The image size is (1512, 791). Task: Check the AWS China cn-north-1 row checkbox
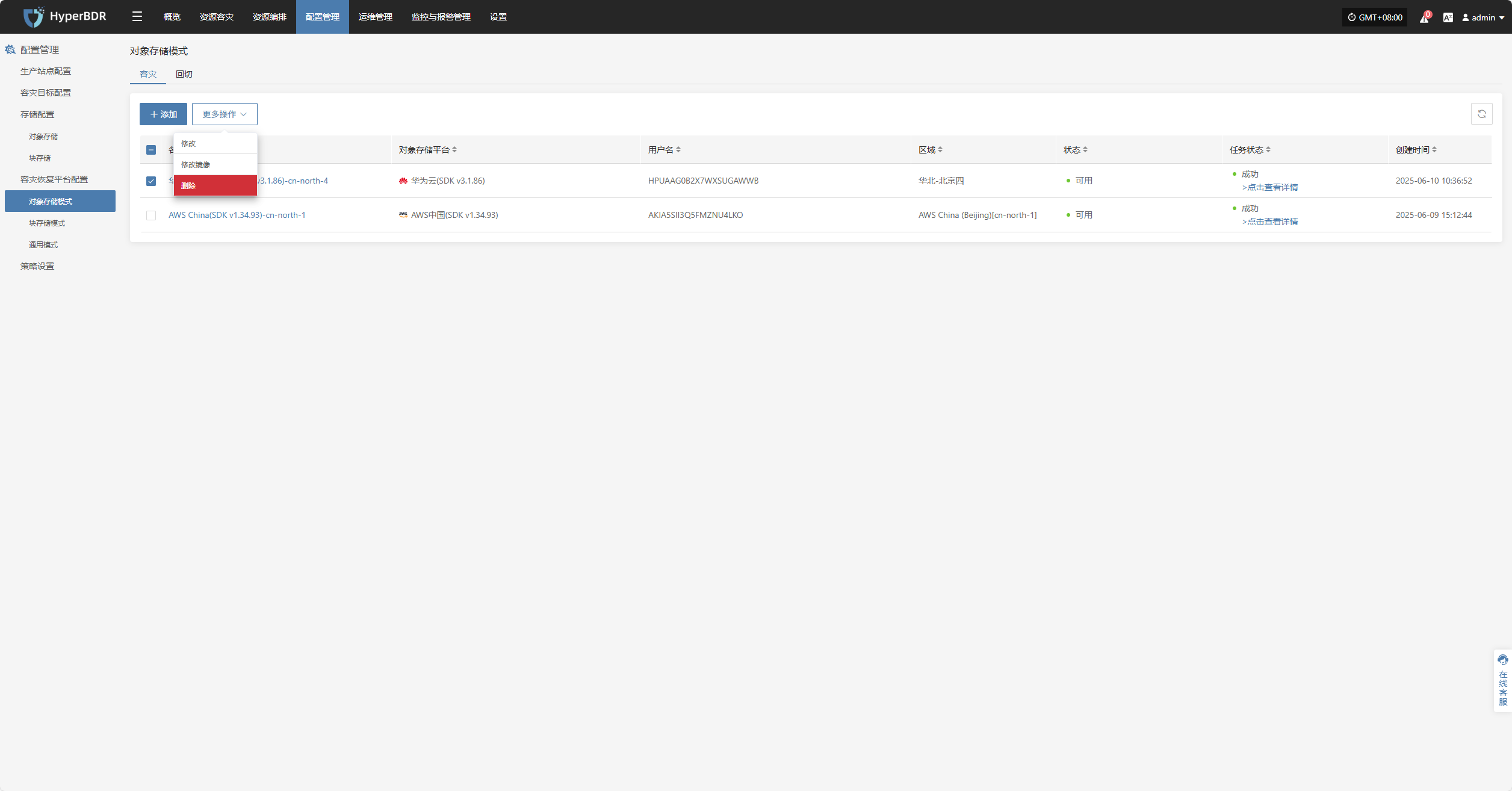[151, 215]
